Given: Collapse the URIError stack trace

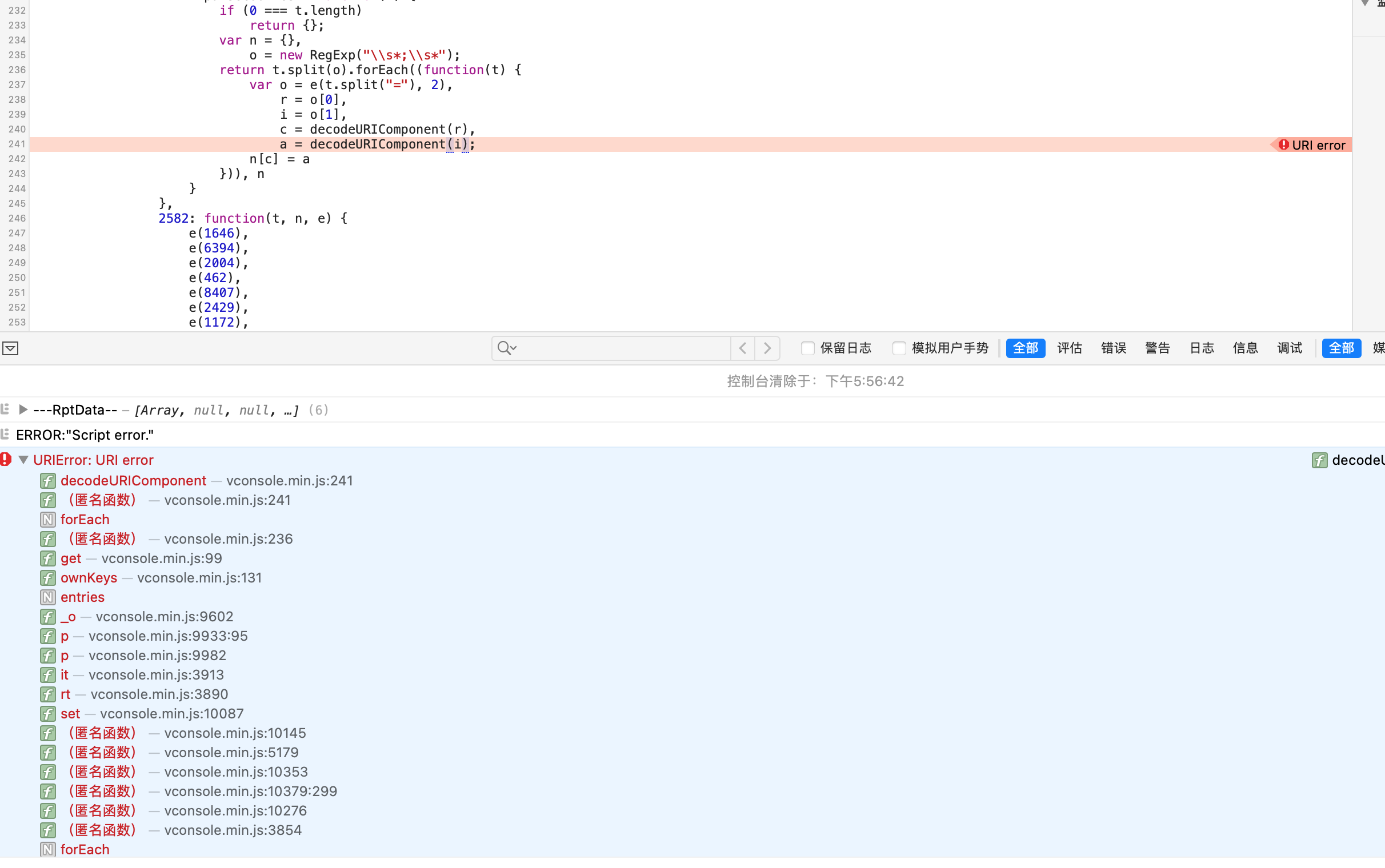Looking at the screenshot, I should point(23,459).
